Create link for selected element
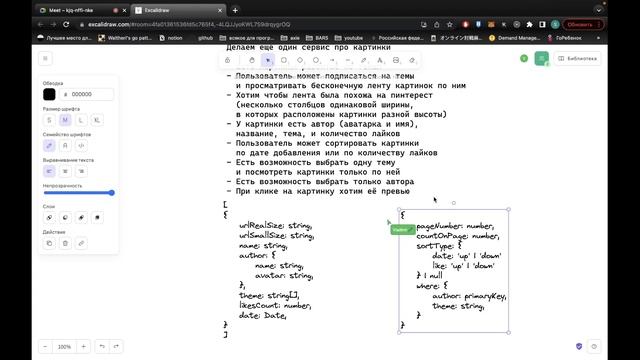 coord(81,243)
